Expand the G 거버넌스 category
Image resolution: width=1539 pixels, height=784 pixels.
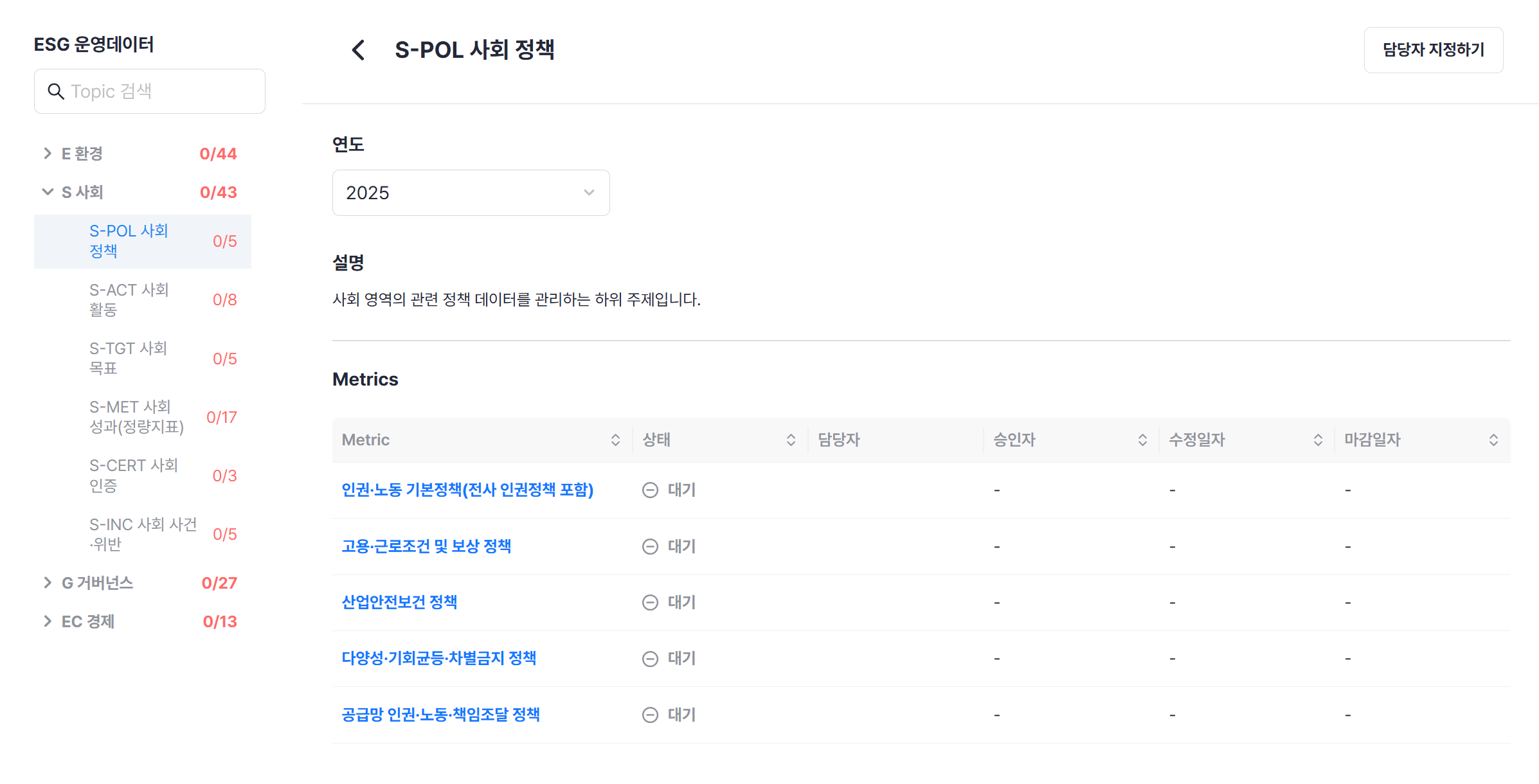tap(47, 583)
